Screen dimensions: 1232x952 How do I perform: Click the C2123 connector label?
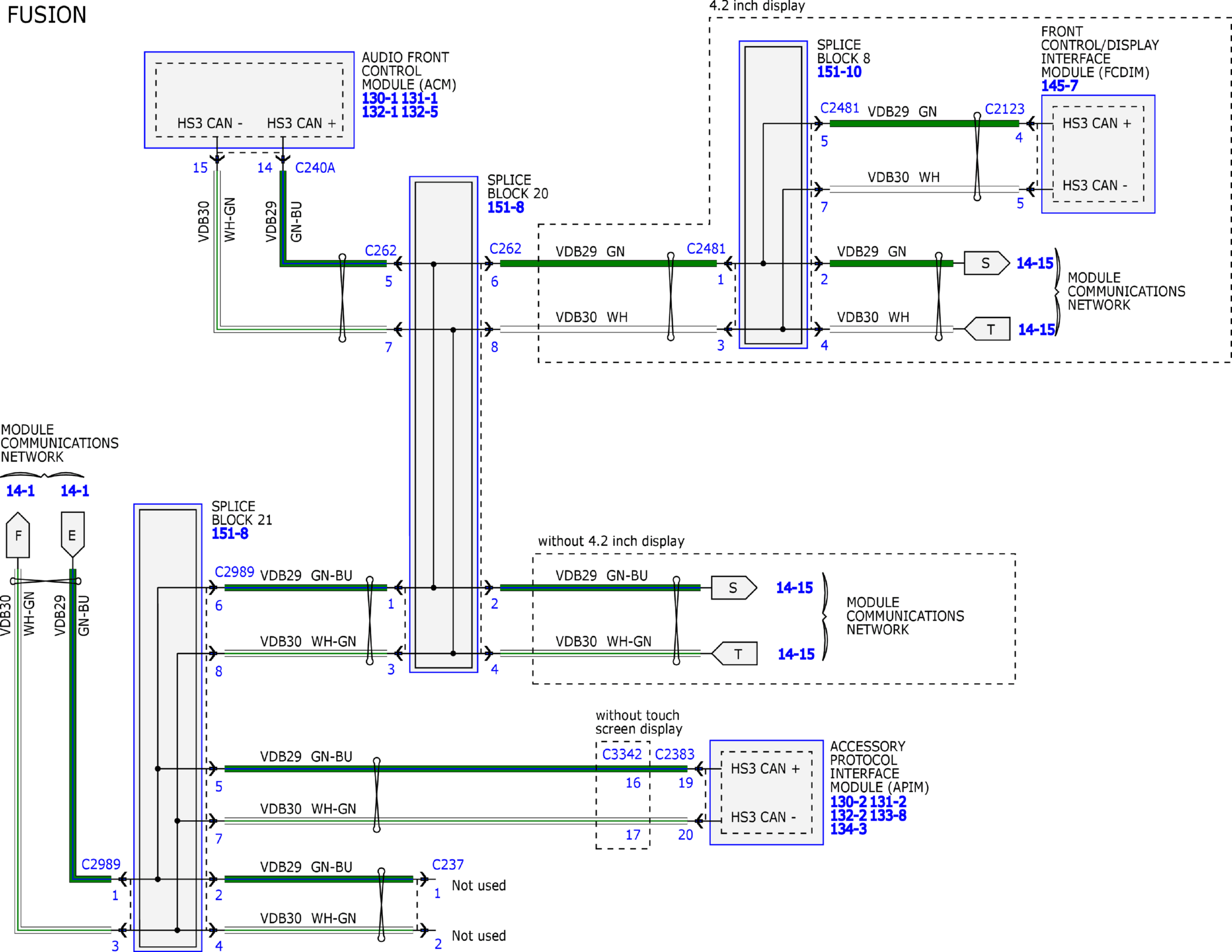coord(1005,109)
